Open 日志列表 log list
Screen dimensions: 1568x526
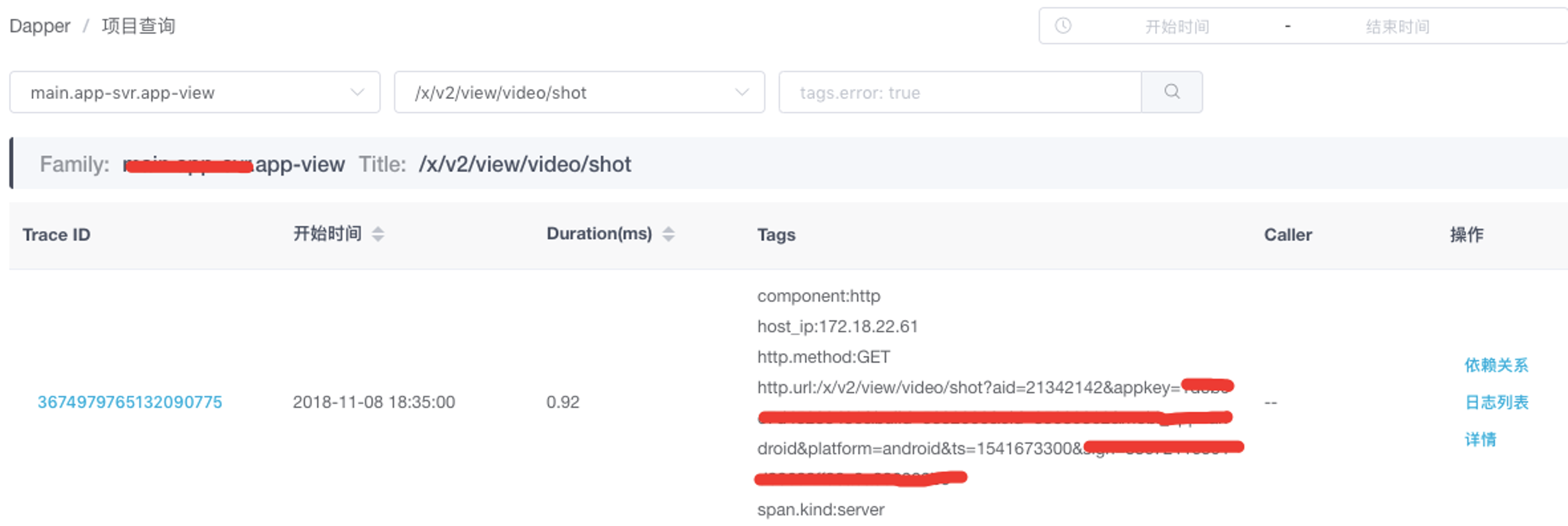point(1496,402)
